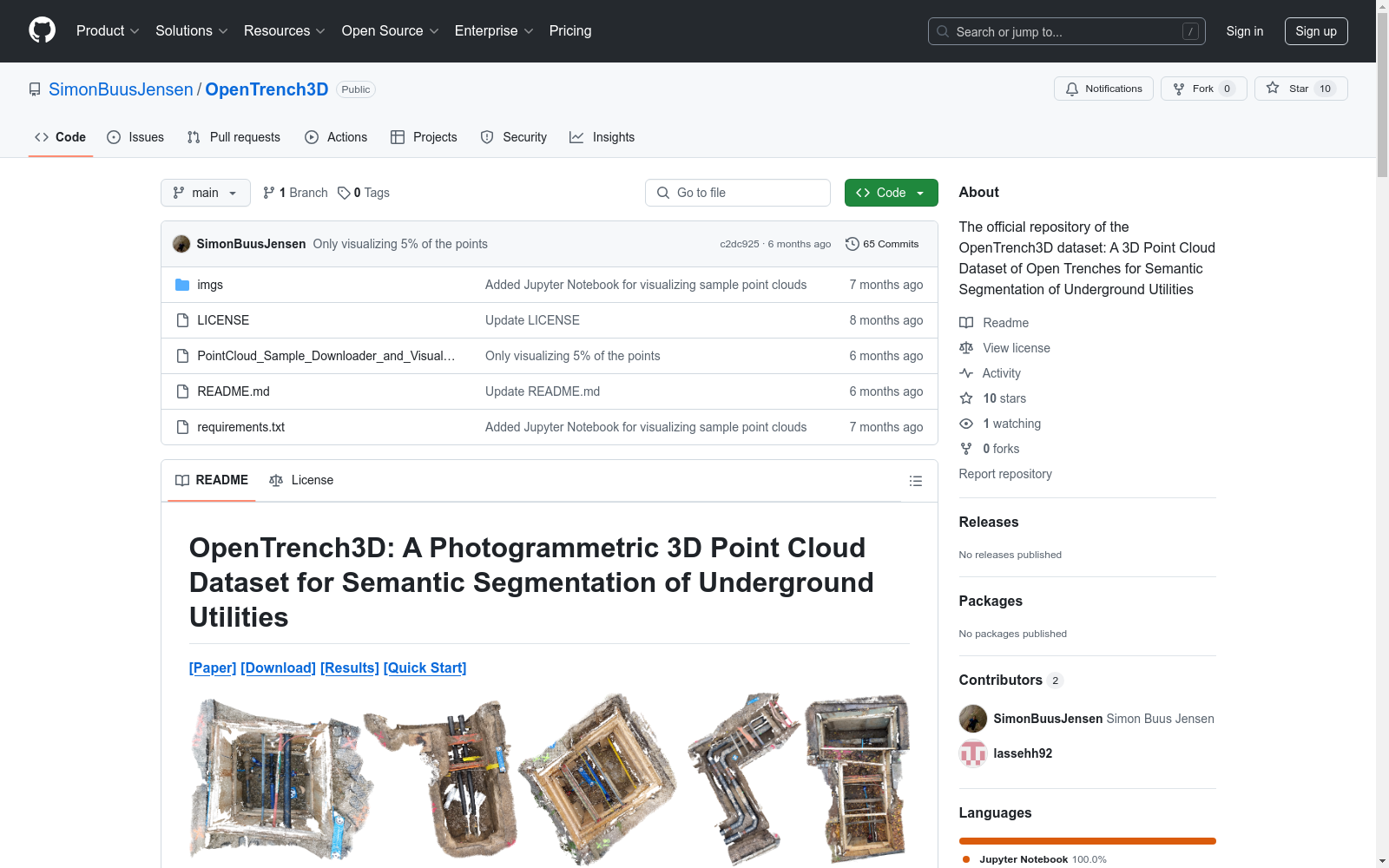
Task: Open the 'Update README.md' commit message
Action: [543, 391]
